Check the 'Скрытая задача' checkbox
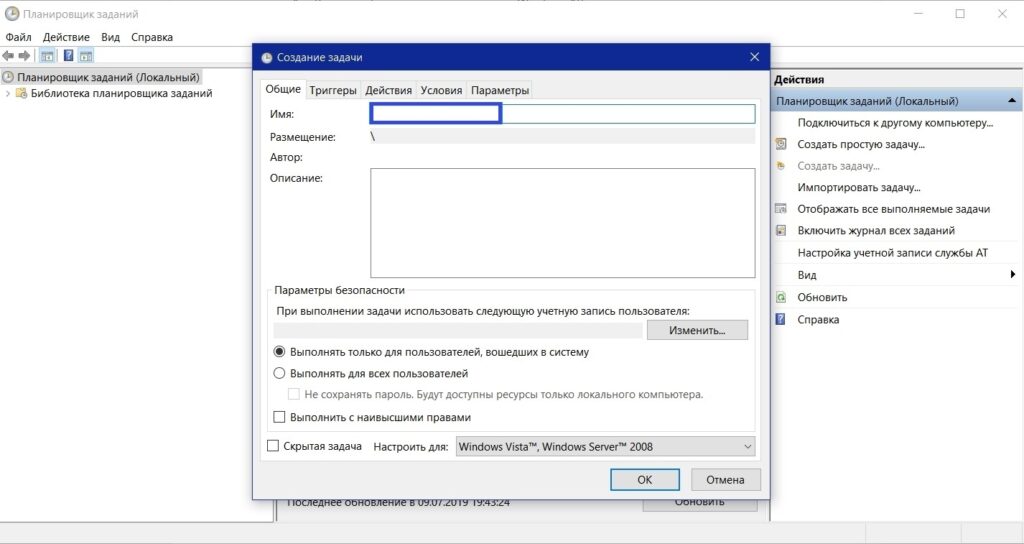The image size is (1024, 544). coord(273,446)
